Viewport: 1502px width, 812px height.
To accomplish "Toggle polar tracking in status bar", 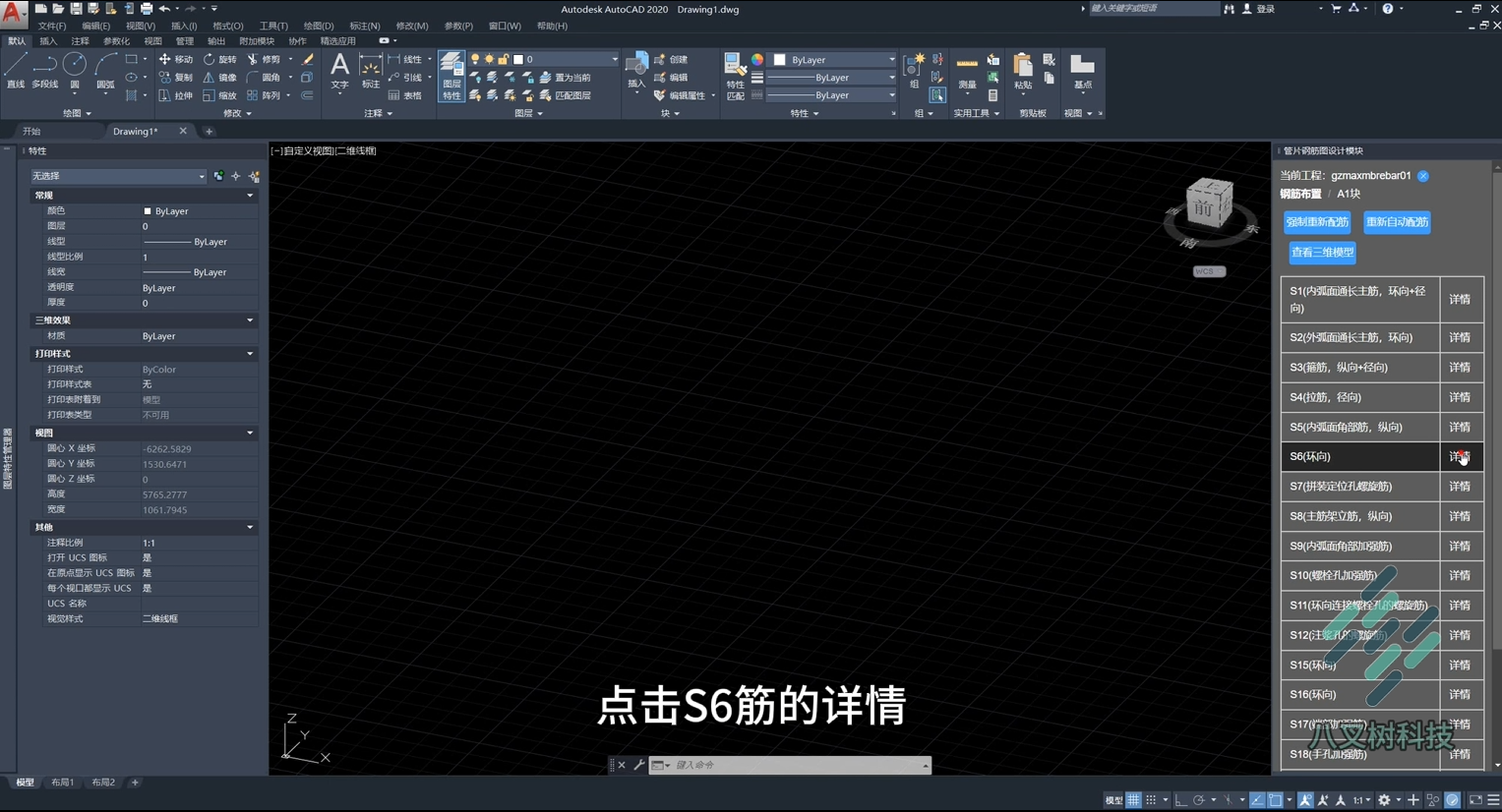I will [1199, 800].
